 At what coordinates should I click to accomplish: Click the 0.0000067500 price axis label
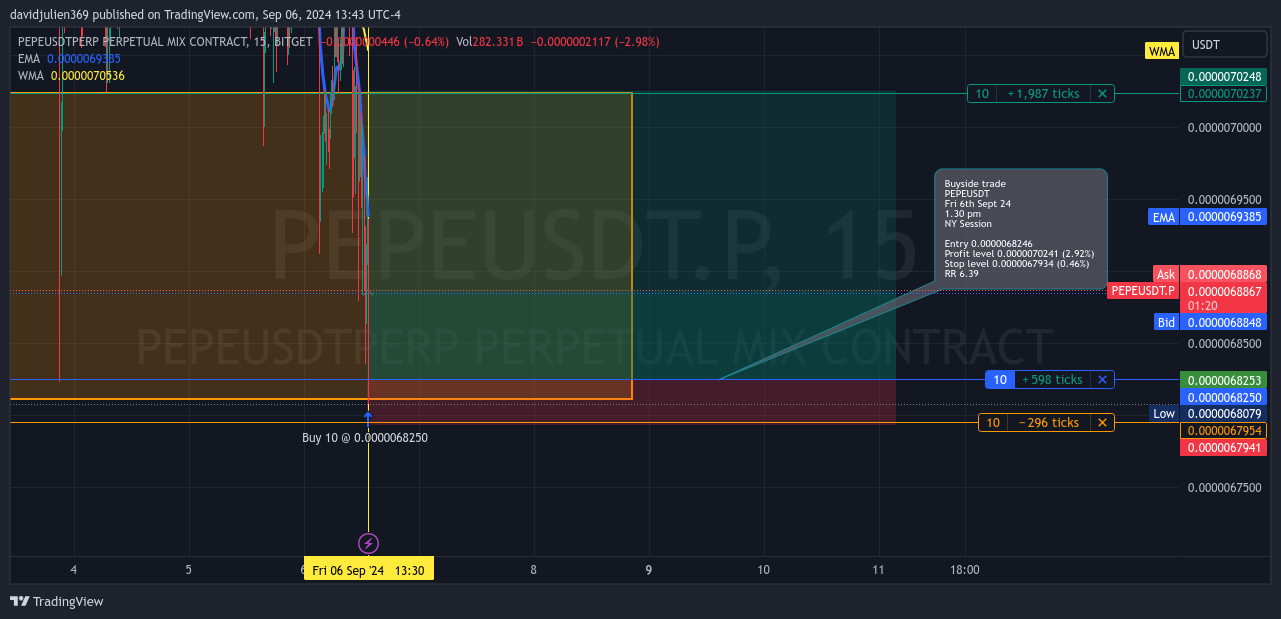(x=1224, y=487)
